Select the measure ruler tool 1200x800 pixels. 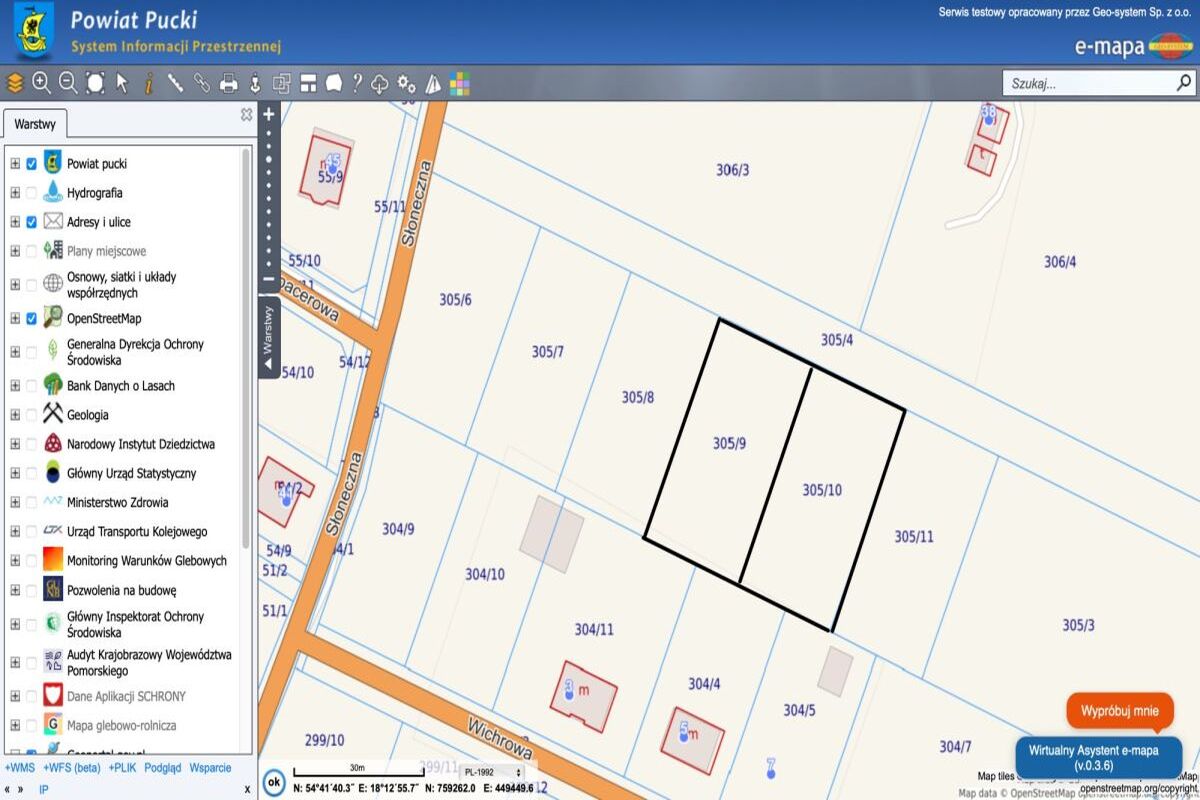pyautogui.click(x=175, y=83)
